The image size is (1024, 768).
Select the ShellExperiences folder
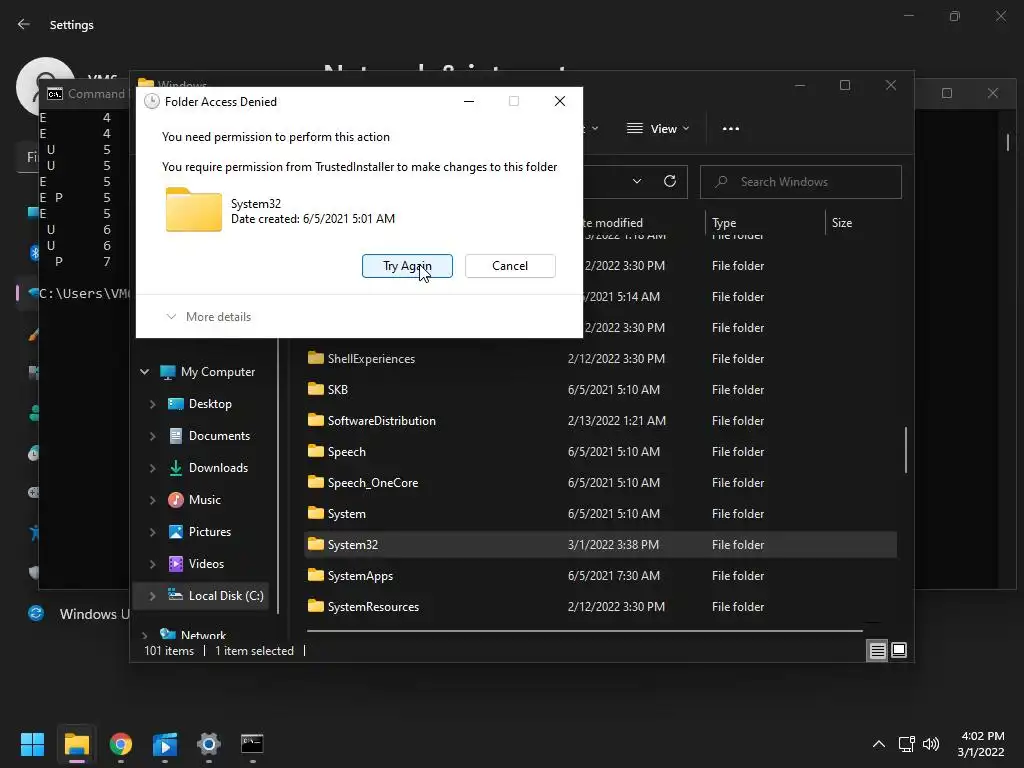tap(371, 359)
